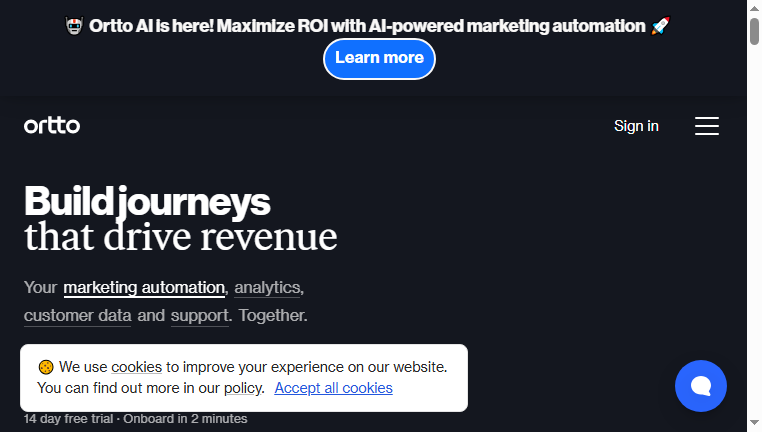Select the analytics link
Image resolution: width=762 pixels, height=432 pixels.
[267, 288]
